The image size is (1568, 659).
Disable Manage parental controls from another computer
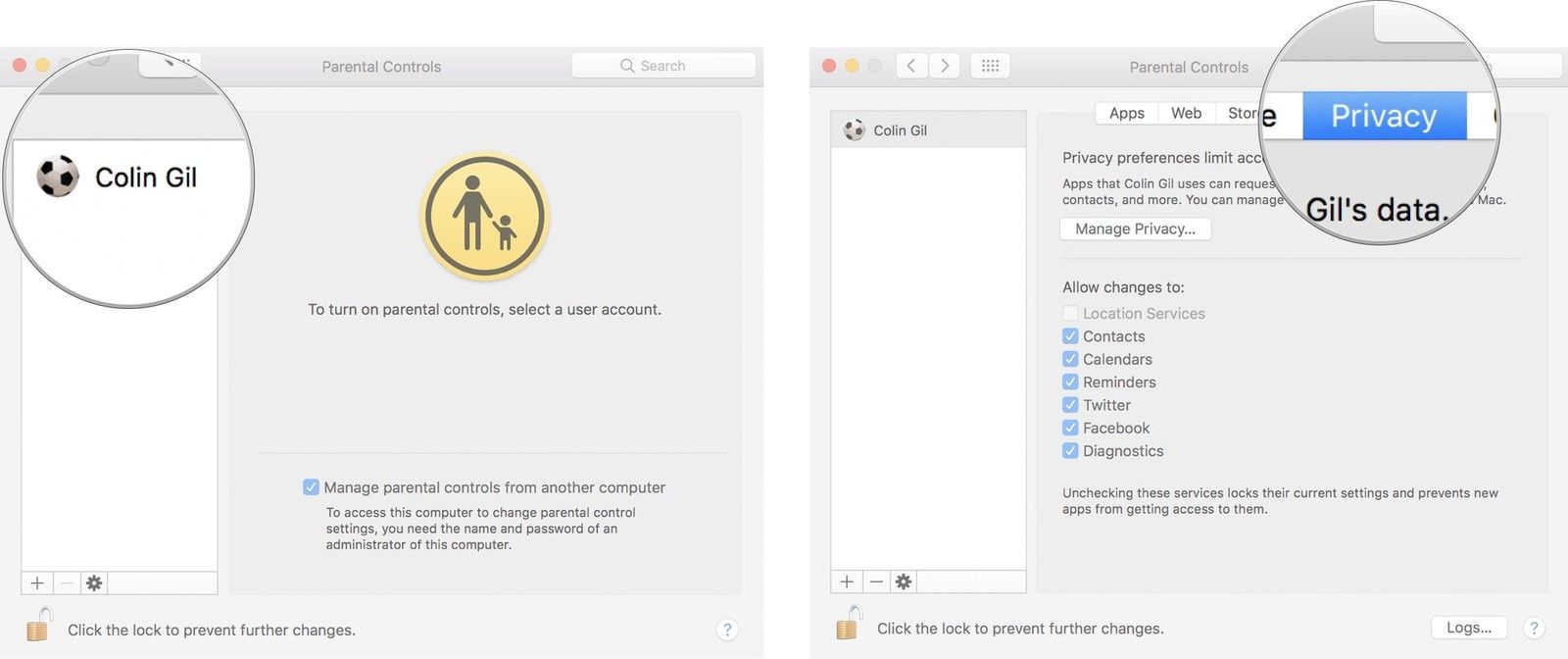[311, 487]
